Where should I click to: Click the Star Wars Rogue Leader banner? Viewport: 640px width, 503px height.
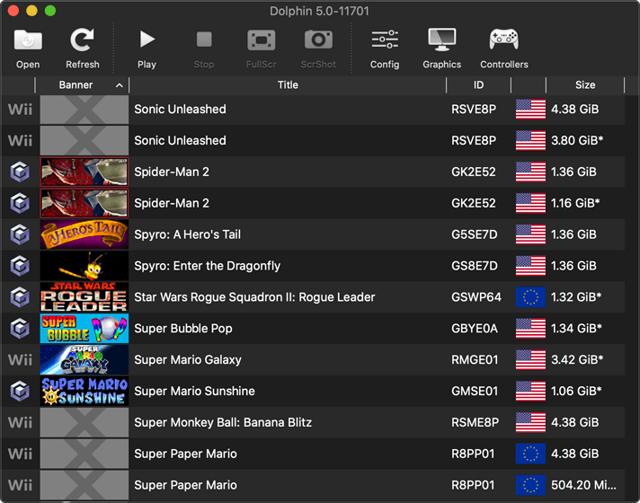tap(84, 297)
